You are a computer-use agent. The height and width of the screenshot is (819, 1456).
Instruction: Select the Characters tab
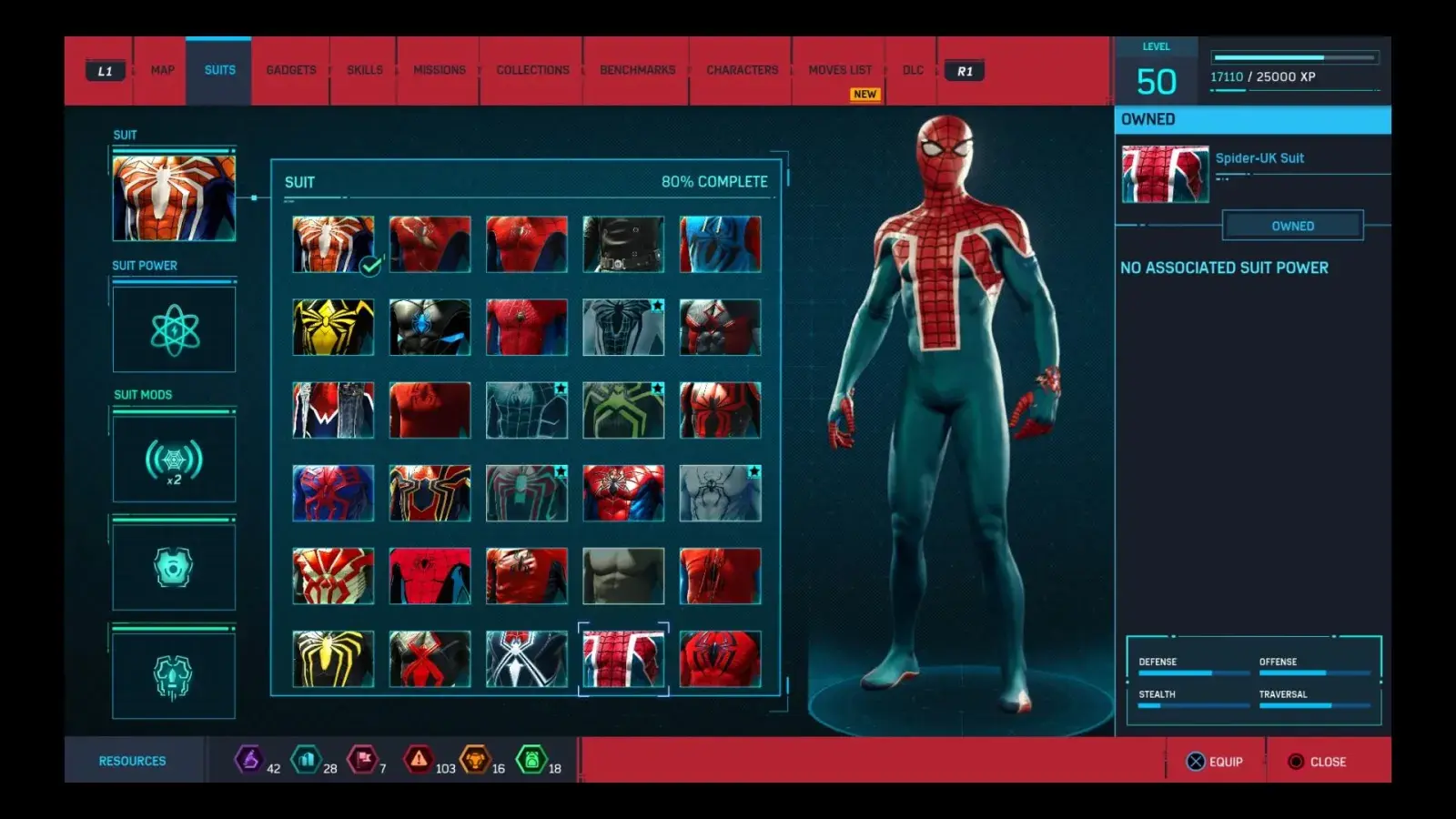pos(742,70)
